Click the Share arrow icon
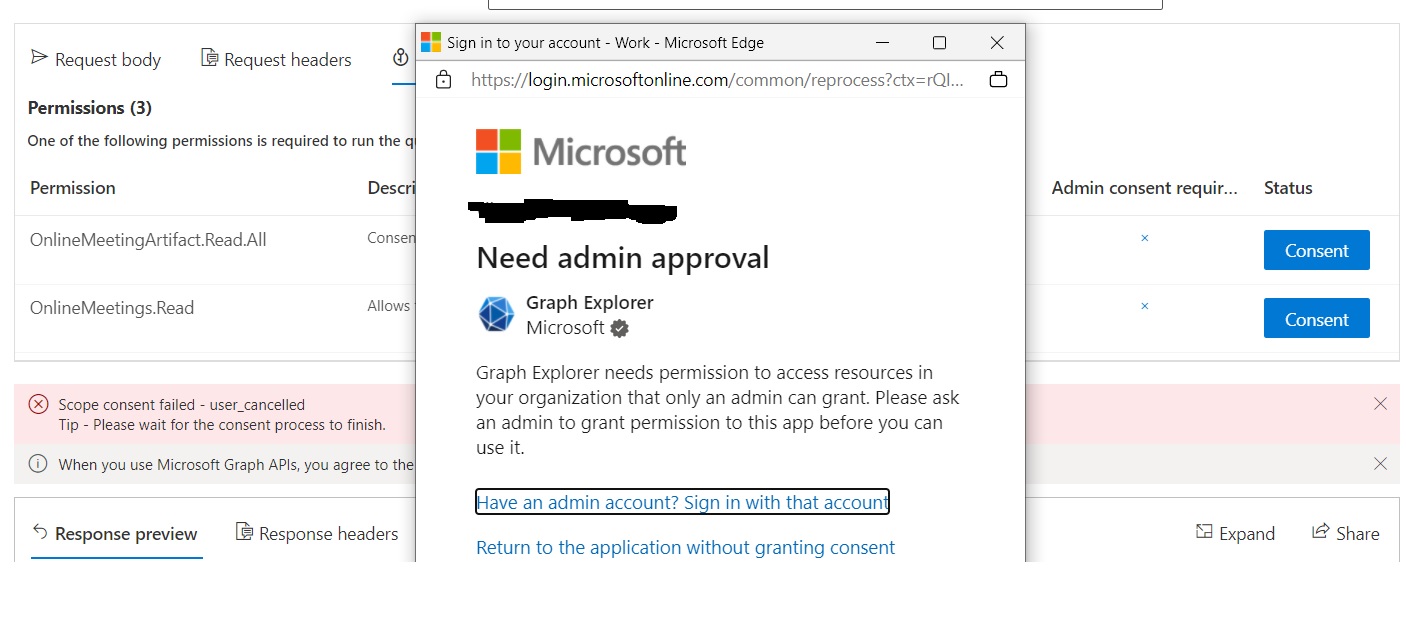The image size is (1406, 643). click(1320, 531)
